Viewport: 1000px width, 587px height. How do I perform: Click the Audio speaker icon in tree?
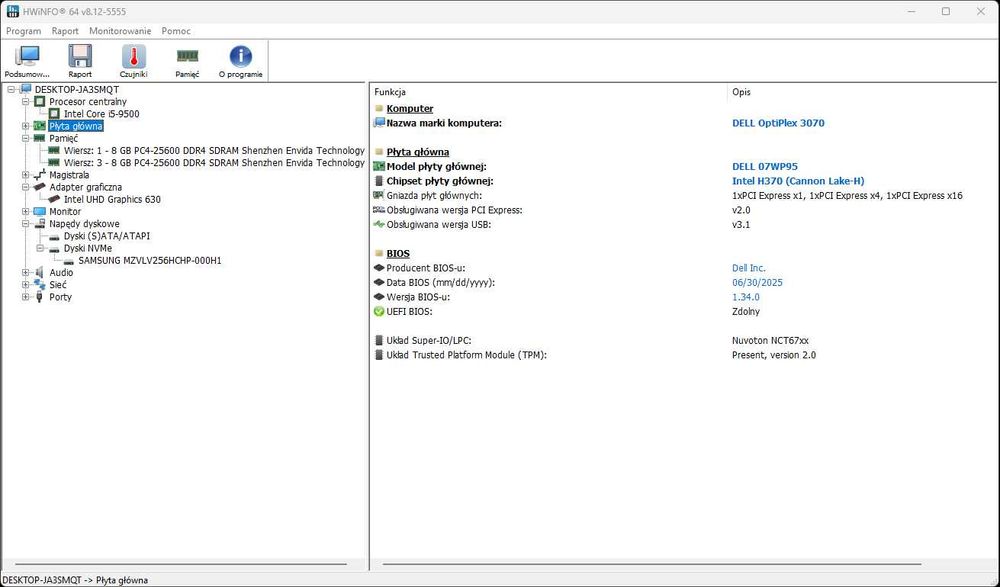40,272
